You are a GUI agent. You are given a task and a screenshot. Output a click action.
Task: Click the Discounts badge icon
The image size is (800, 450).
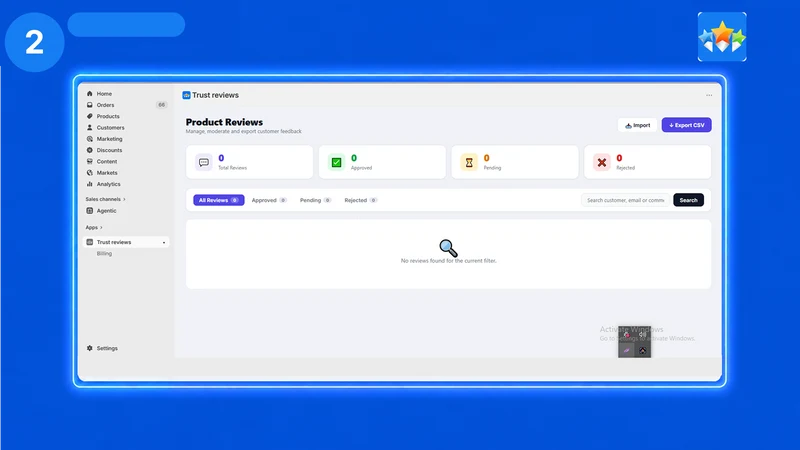90,150
